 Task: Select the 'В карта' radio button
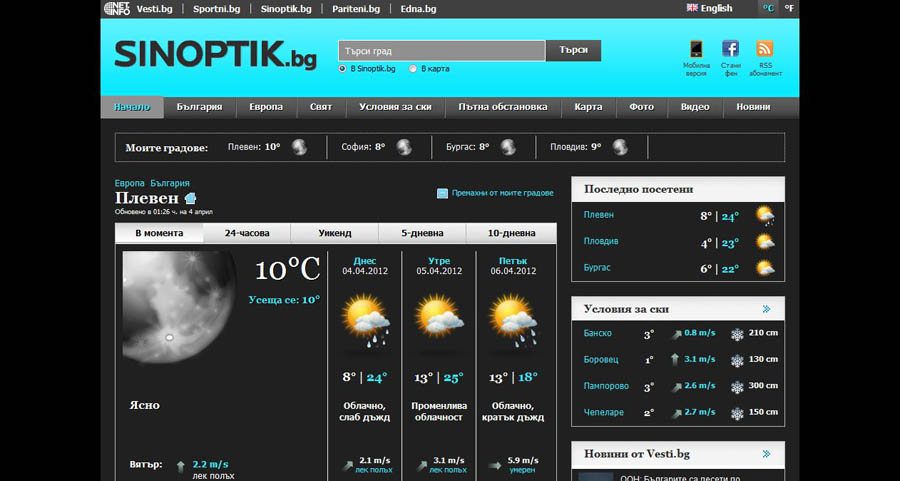pyautogui.click(x=413, y=68)
